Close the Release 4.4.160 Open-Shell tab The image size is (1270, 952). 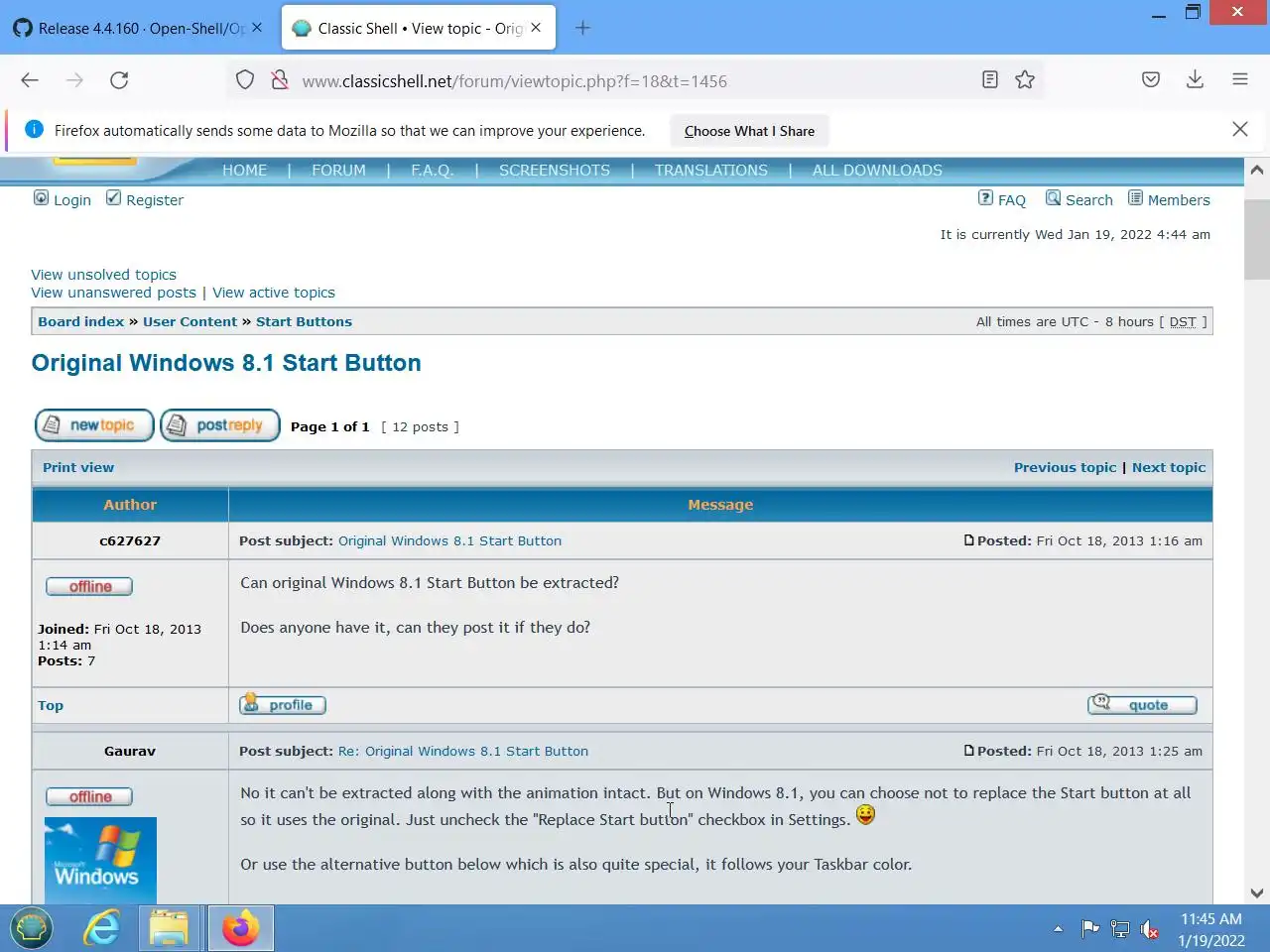(x=257, y=28)
